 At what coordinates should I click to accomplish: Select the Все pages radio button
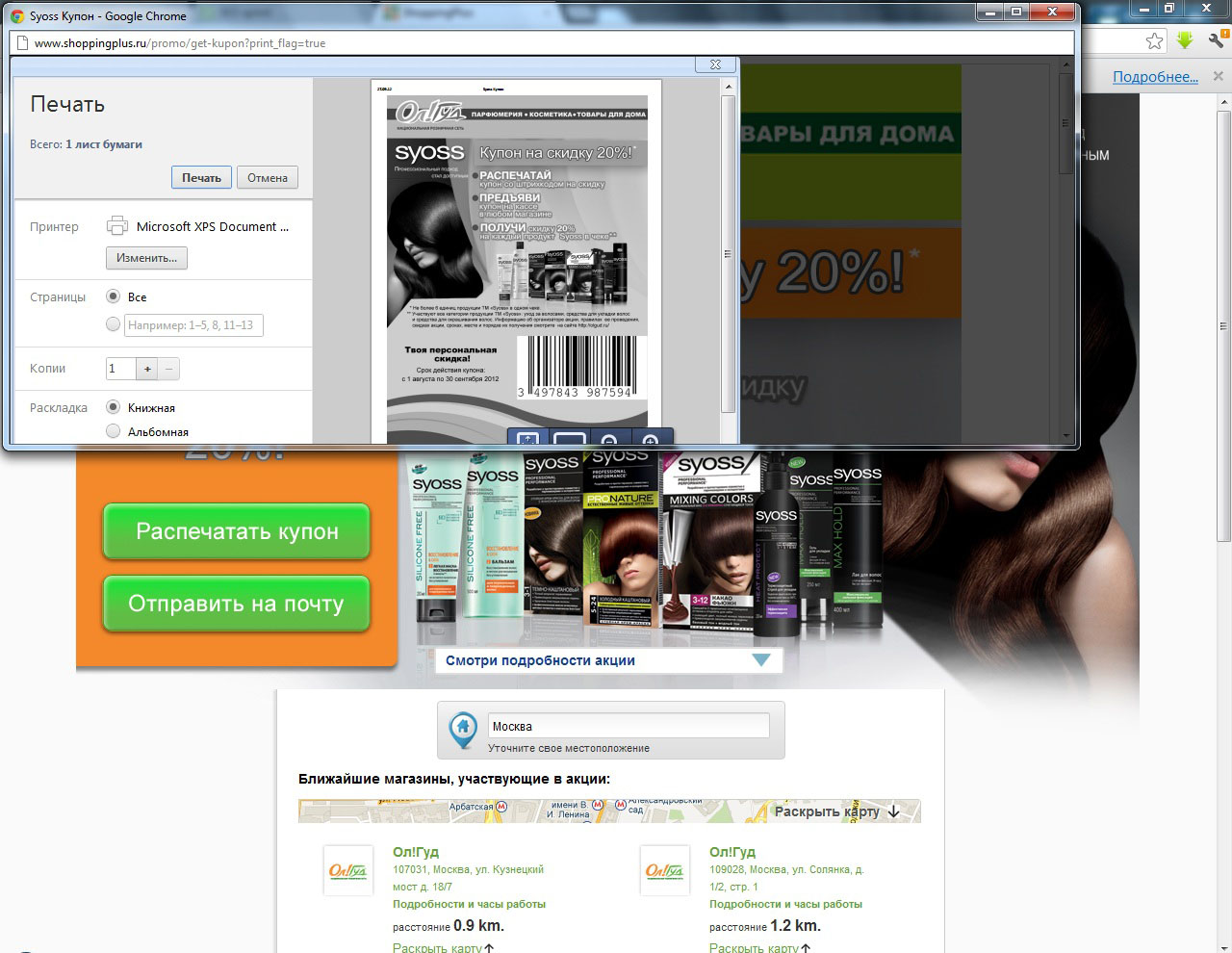114,296
